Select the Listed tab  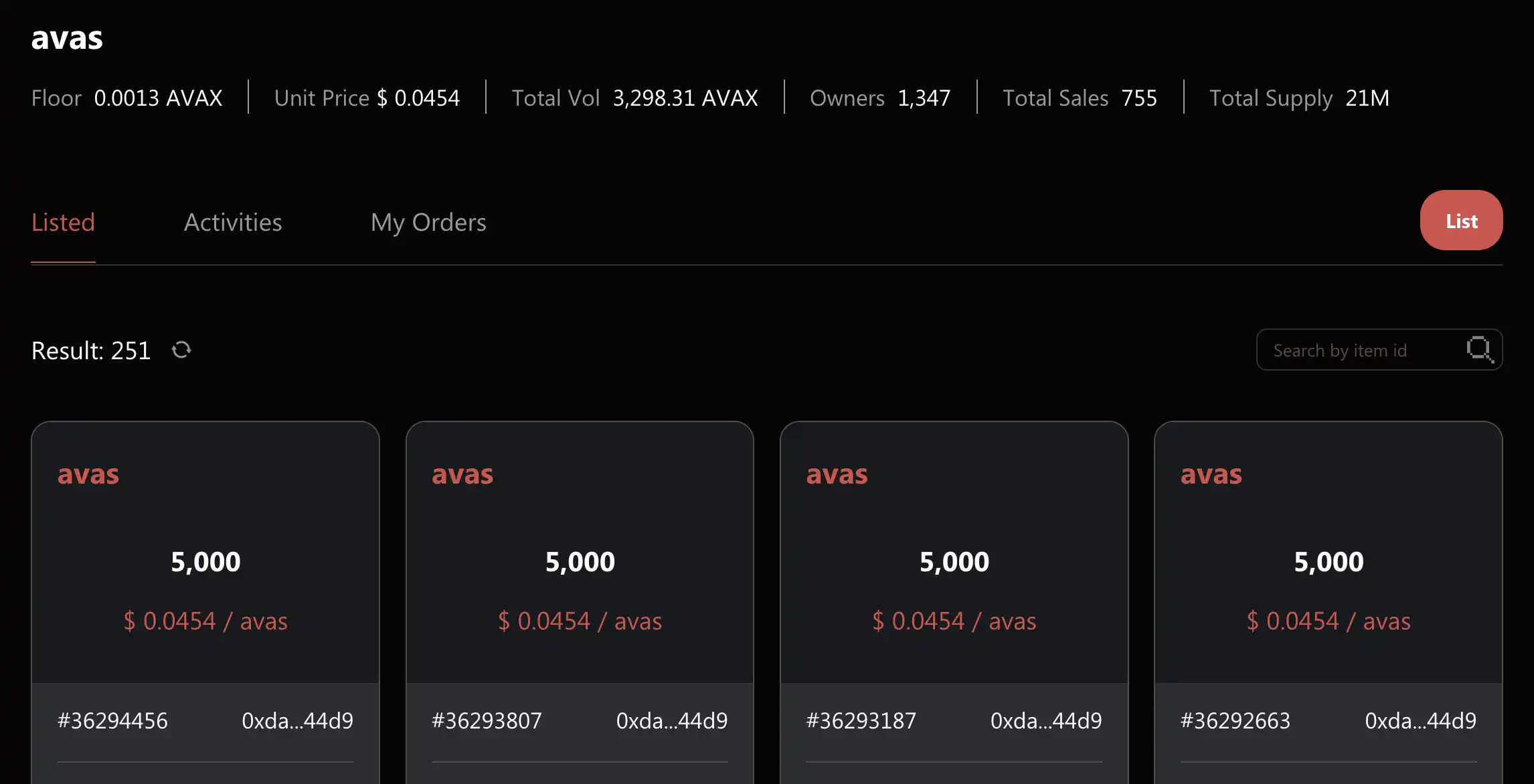63,222
